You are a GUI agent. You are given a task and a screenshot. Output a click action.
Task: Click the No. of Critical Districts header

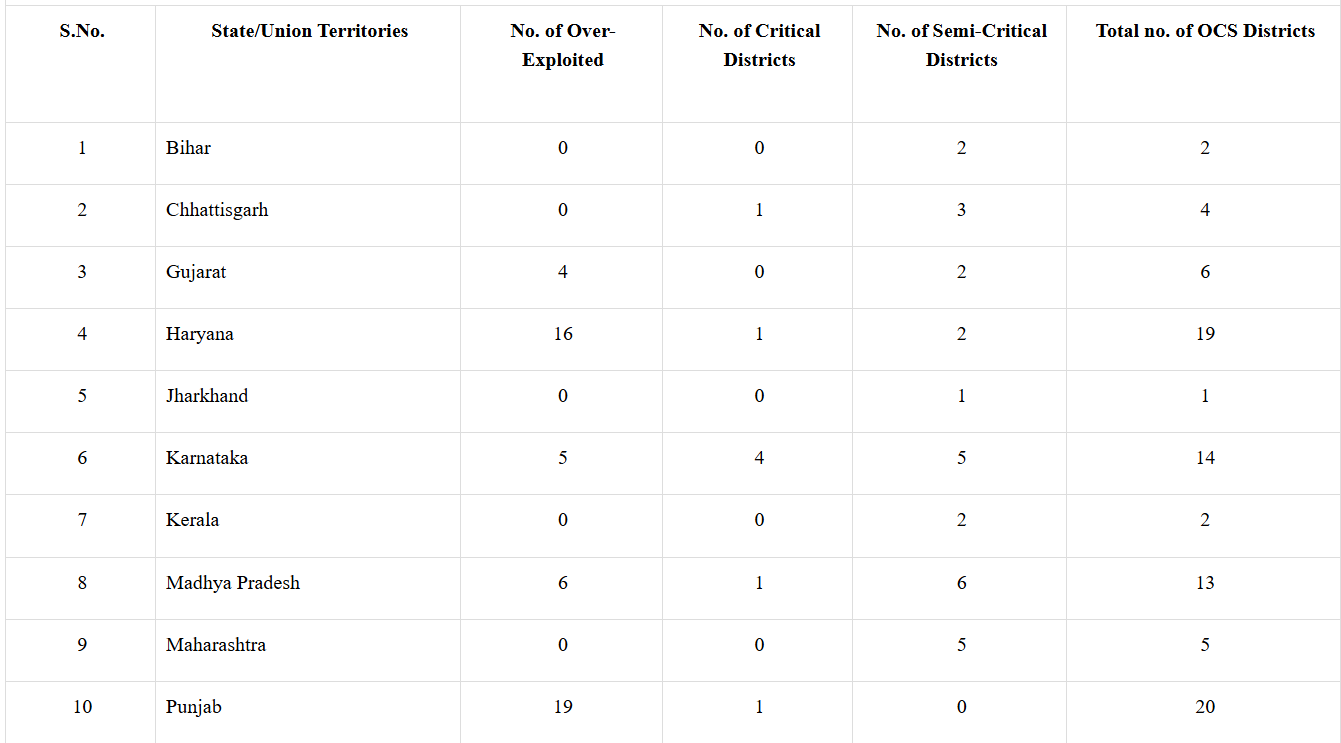tap(759, 45)
